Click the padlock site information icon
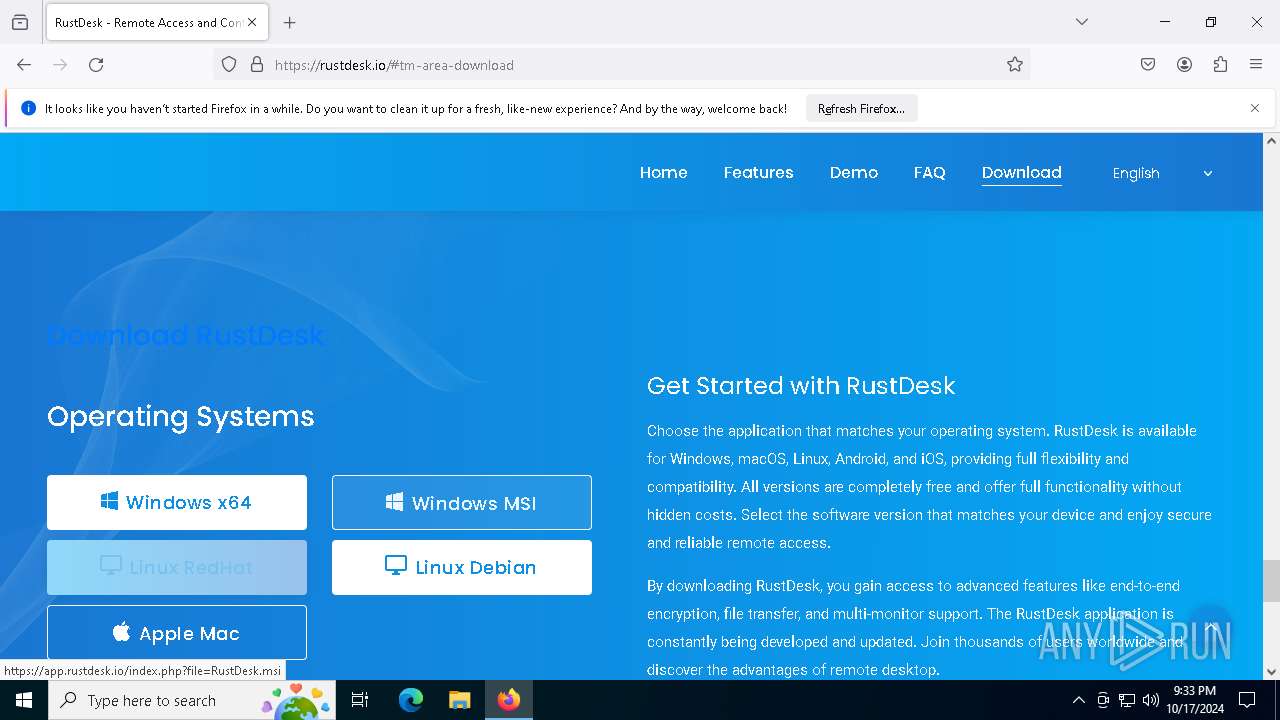This screenshot has width=1280, height=720. click(x=257, y=65)
